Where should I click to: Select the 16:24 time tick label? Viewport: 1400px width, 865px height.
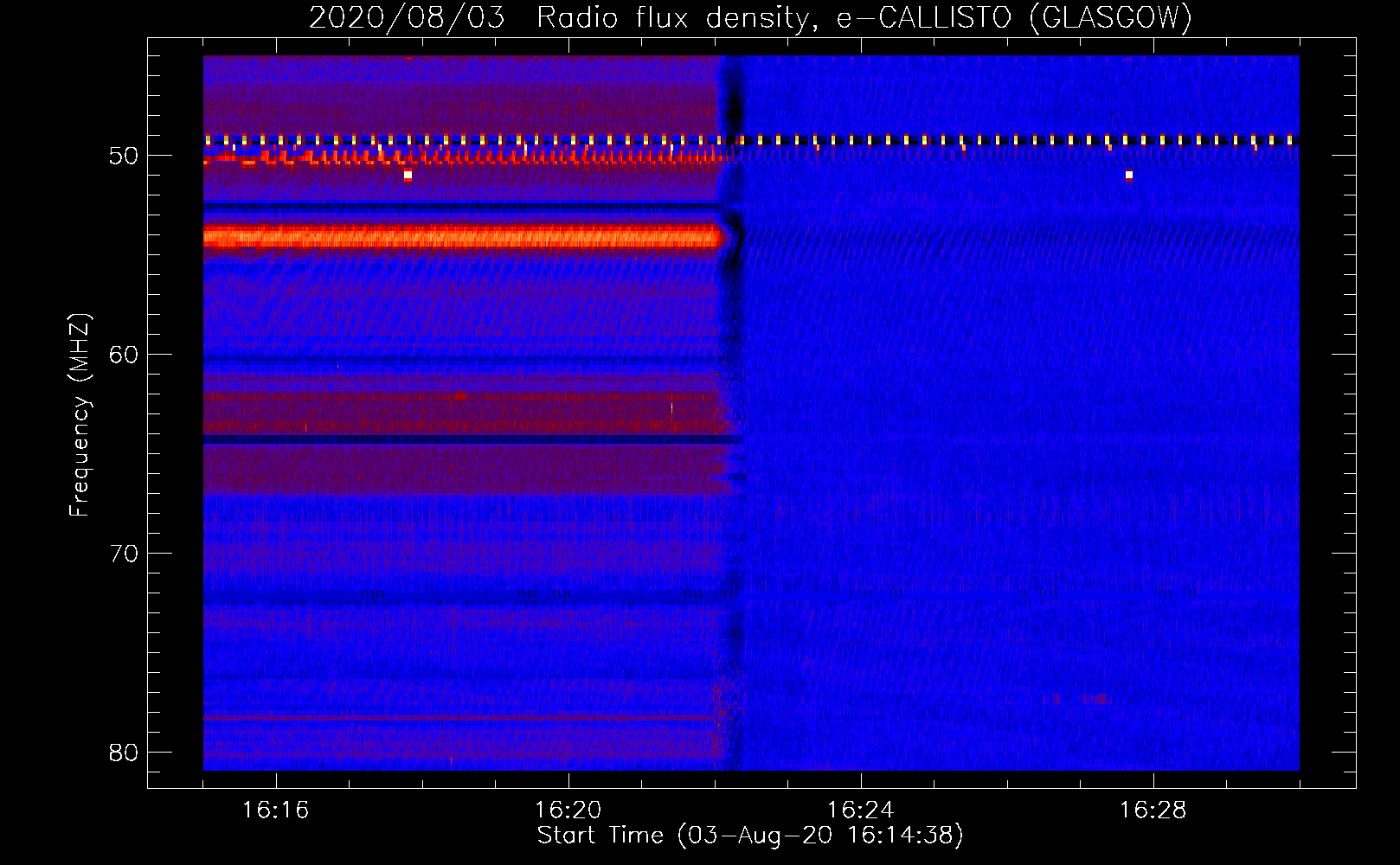click(x=860, y=811)
